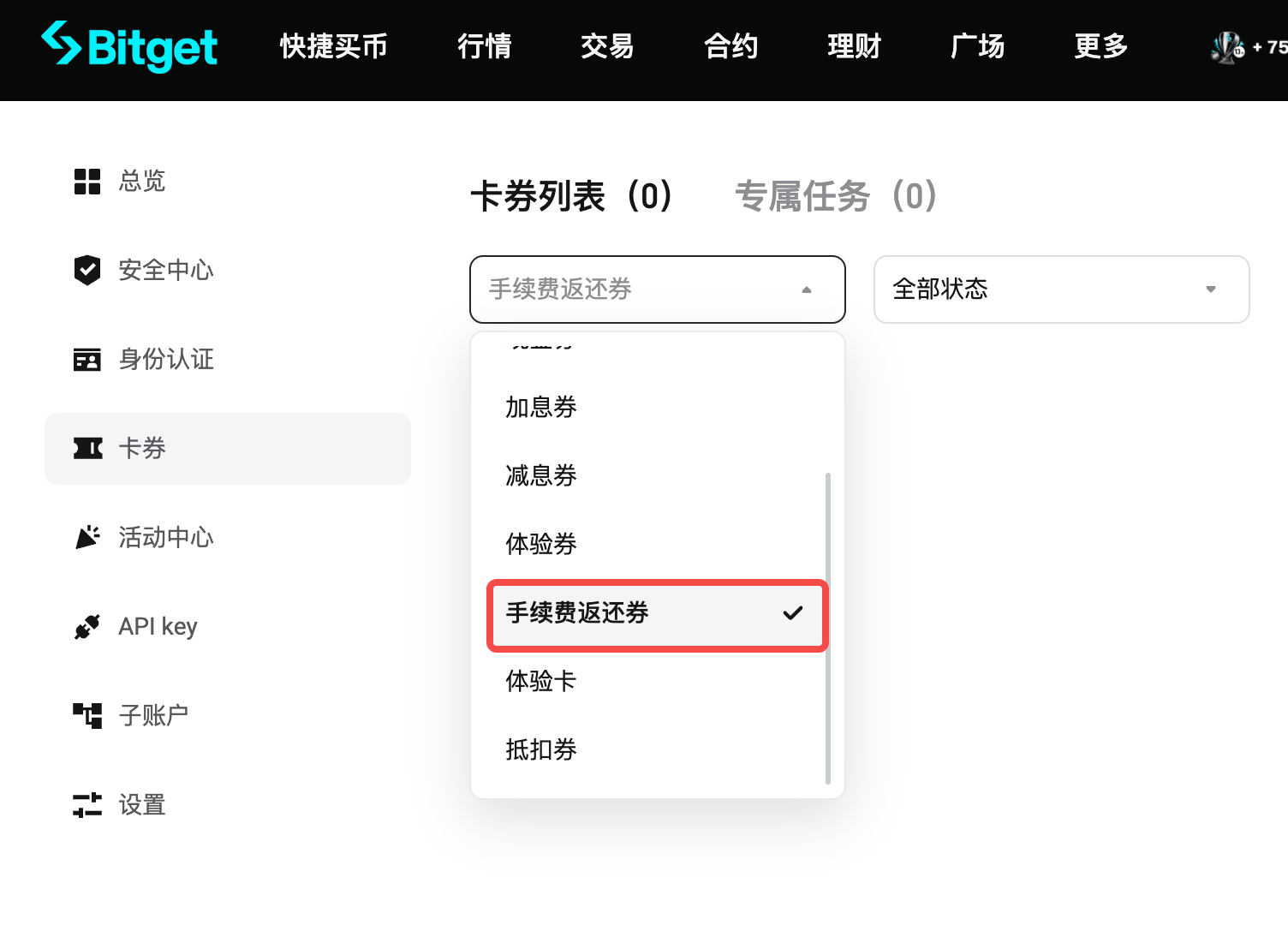Click the Bitget logo
This screenshot has width=1288, height=937.
(x=128, y=49)
